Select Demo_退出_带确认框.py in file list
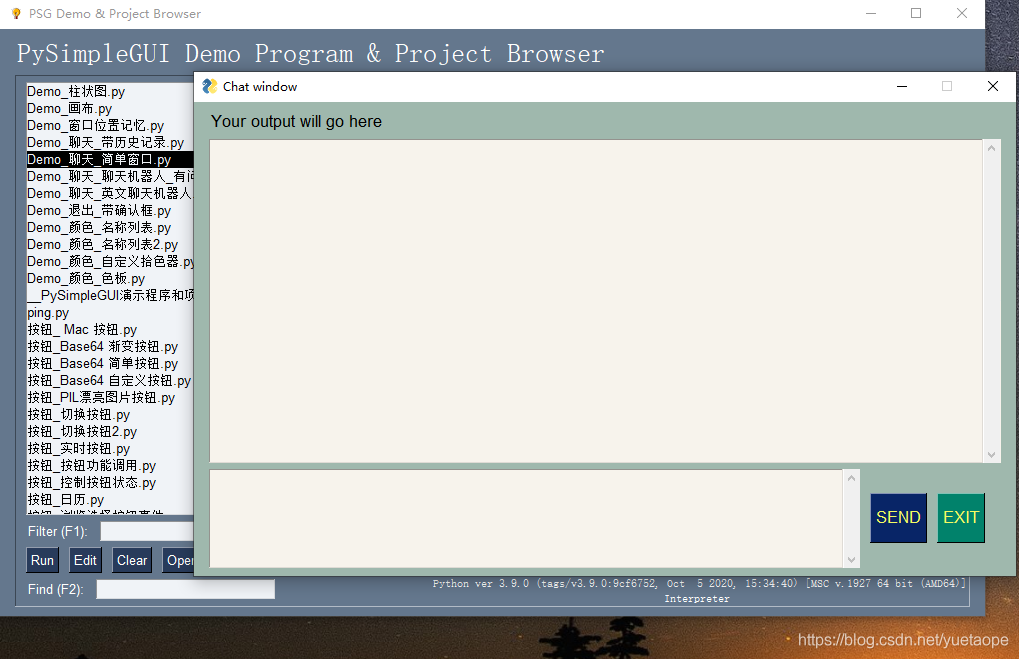 pyautogui.click(x=109, y=211)
